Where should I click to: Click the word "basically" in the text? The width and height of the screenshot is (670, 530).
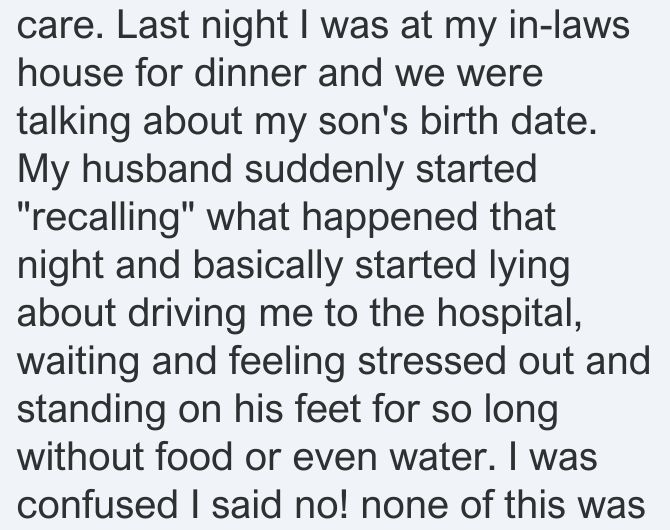point(267,267)
